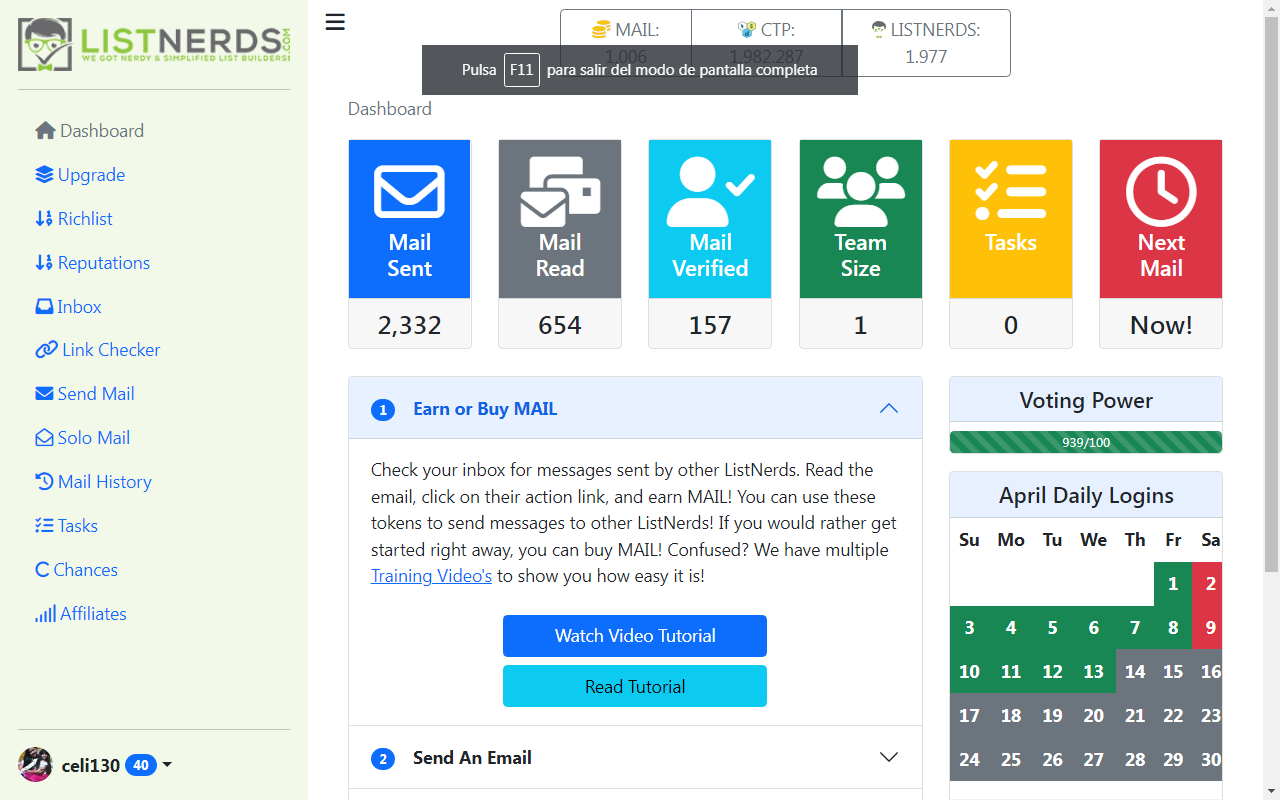
Task: Click the Mail Read envelopes card icon
Action: coord(560,191)
